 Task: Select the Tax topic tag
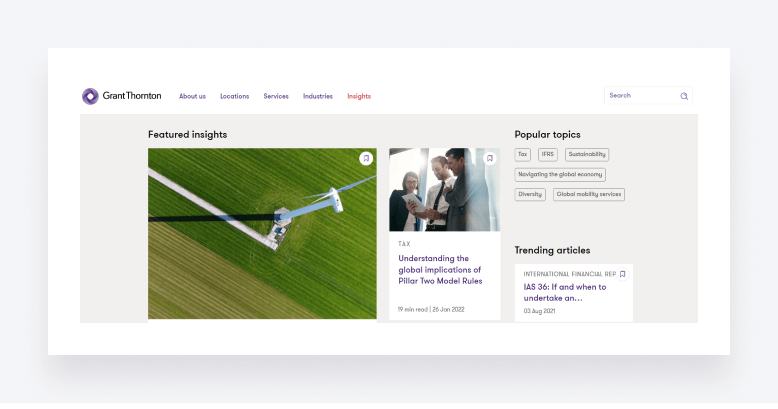point(523,155)
